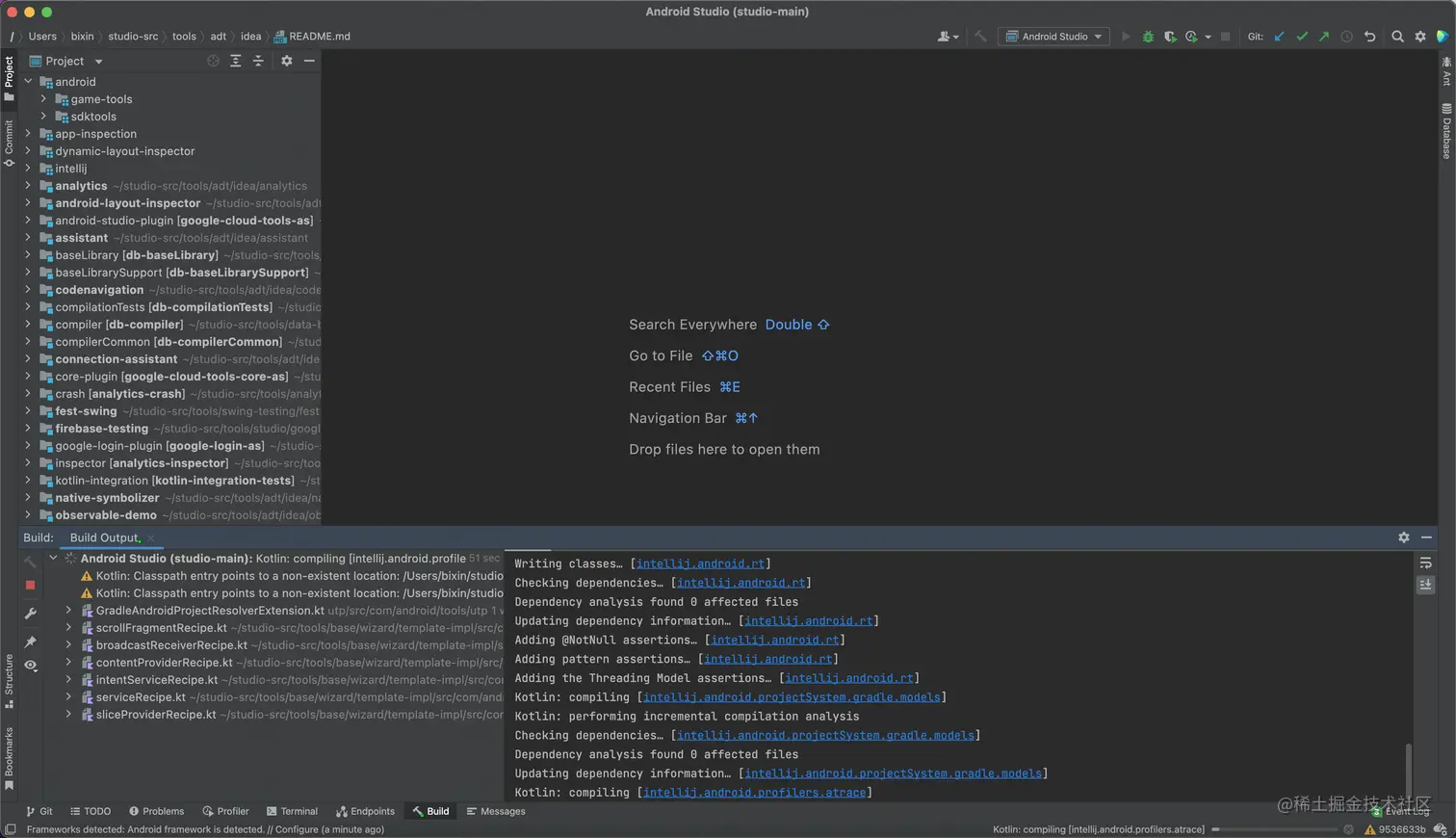Image resolution: width=1456 pixels, height=838 pixels.
Task: Open the eye view options in the Build panel
Action: pyautogui.click(x=31, y=666)
